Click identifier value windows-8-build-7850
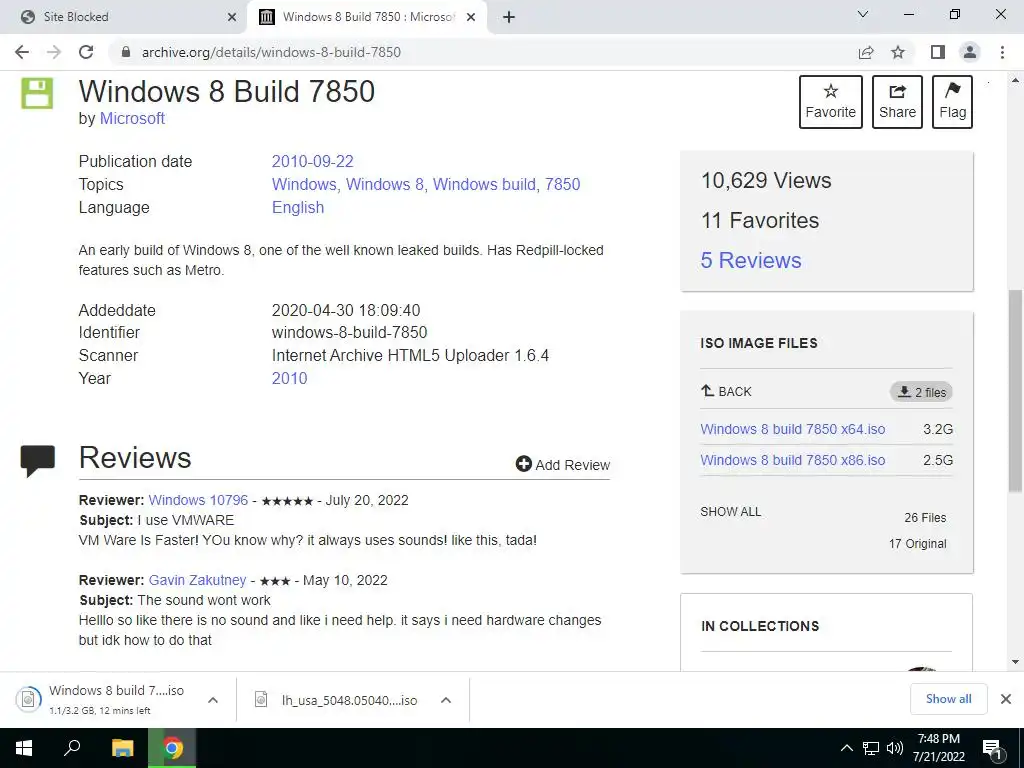 click(349, 332)
